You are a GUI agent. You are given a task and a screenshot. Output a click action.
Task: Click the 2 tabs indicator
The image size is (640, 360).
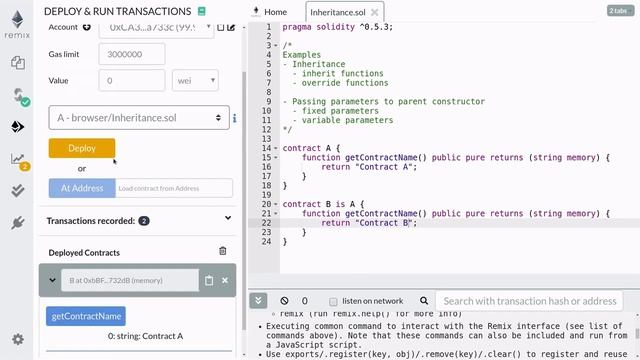click(620, 11)
